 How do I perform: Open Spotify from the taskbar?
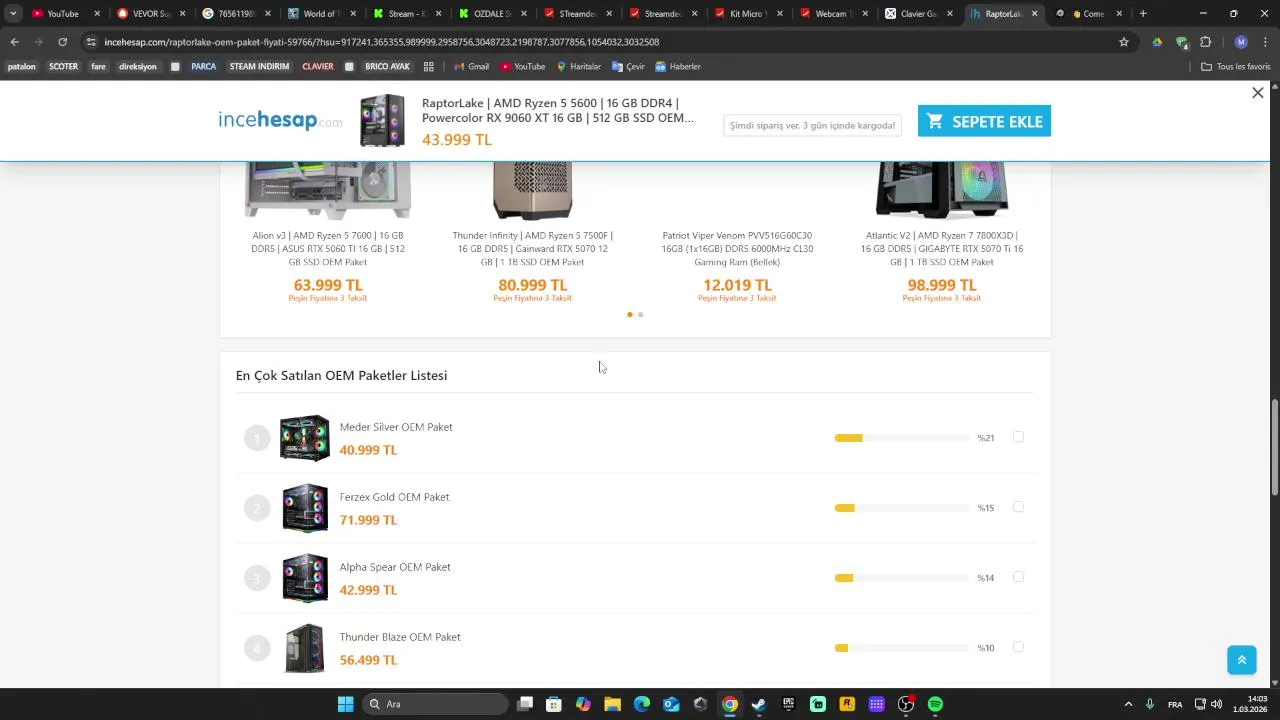coord(935,704)
